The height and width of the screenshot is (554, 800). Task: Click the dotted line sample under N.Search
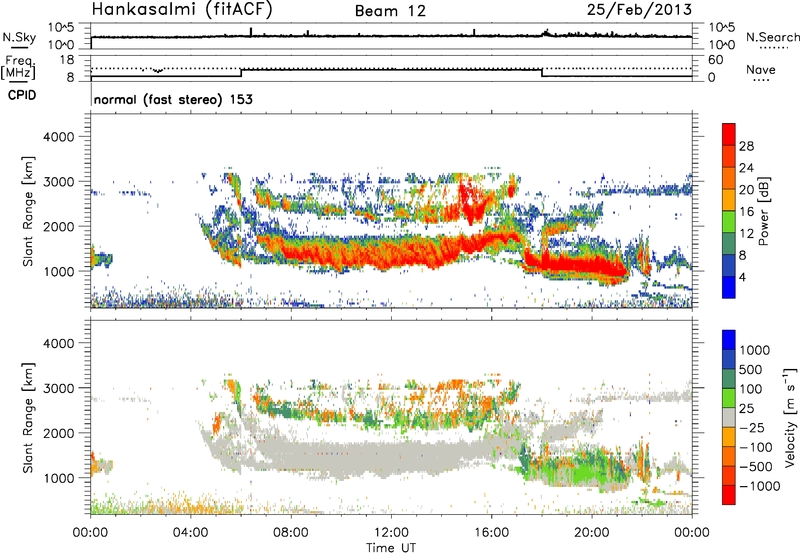[773, 48]
